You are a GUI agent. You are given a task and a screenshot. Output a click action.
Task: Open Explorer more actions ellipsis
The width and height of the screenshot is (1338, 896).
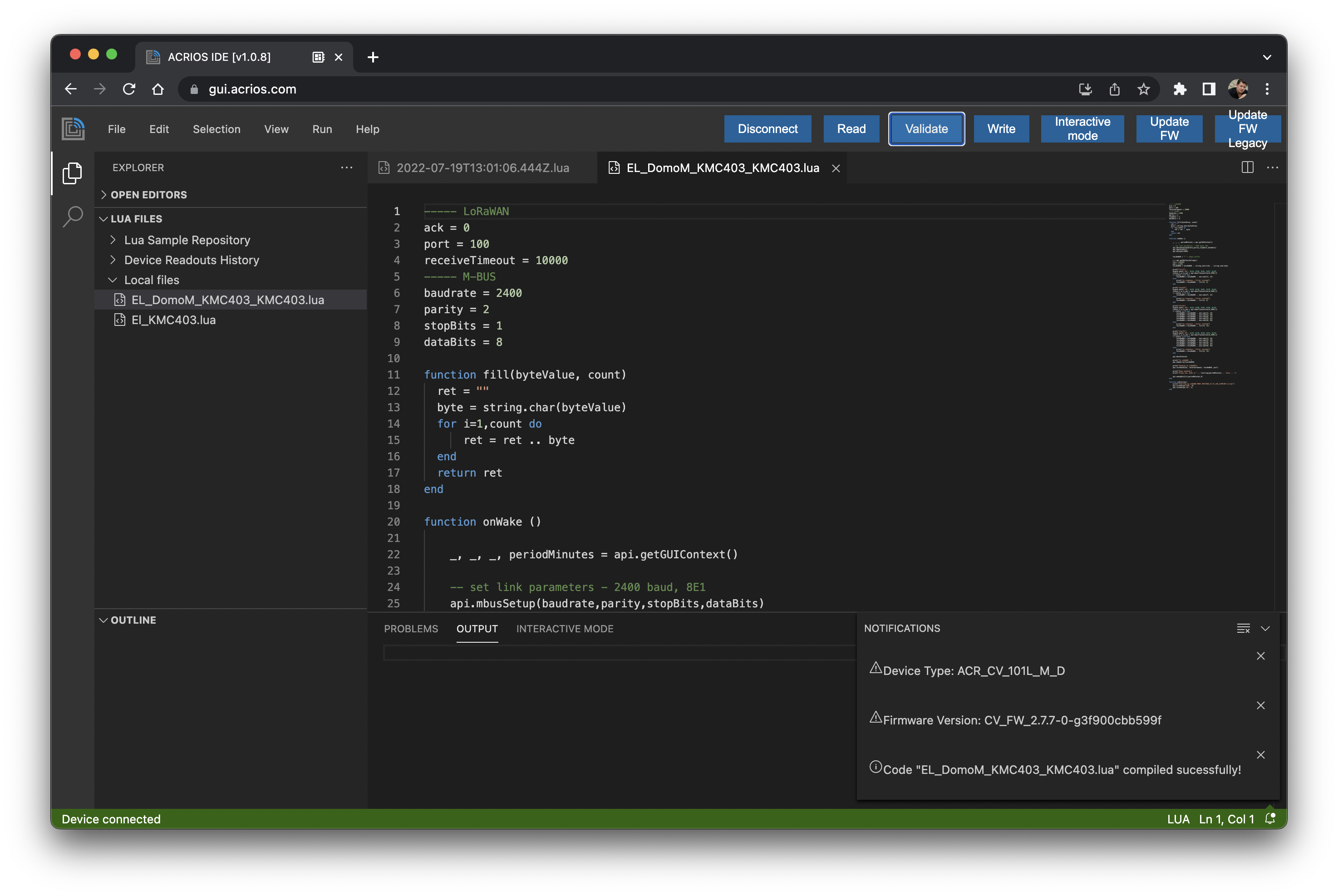[x=346, y=167]
